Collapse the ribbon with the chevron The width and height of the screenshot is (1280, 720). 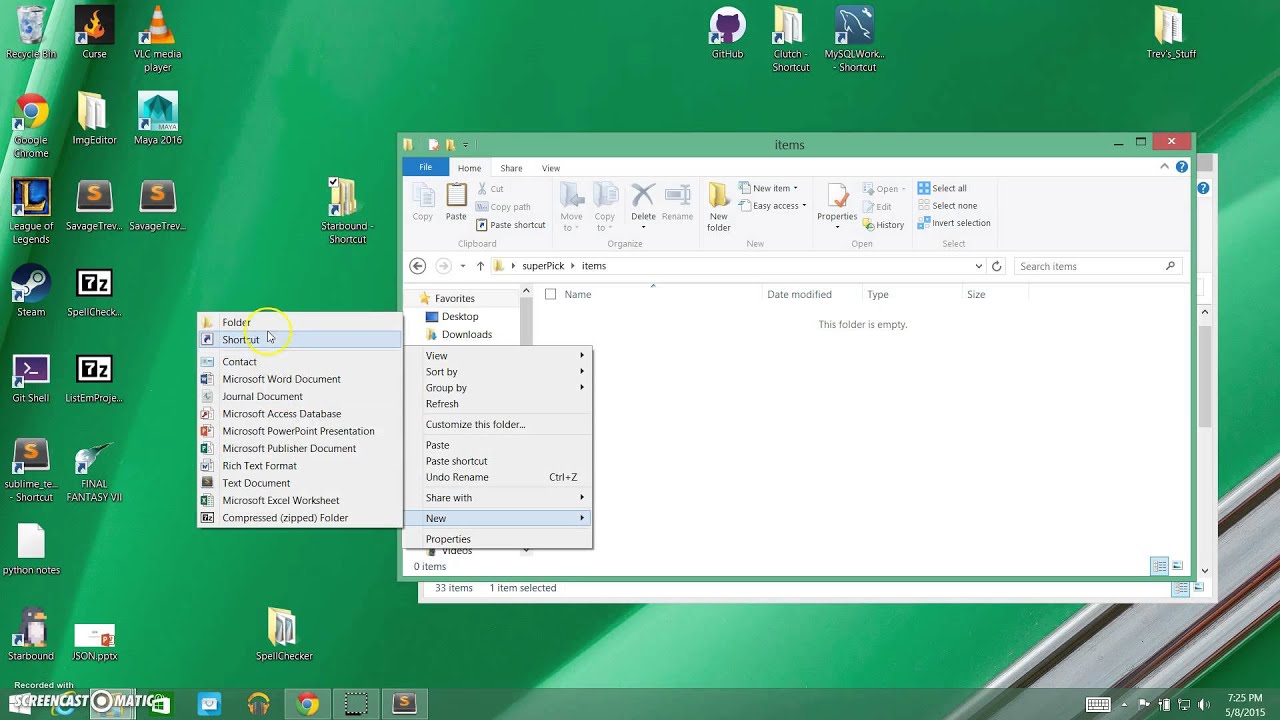click(x=1165, y=167)
